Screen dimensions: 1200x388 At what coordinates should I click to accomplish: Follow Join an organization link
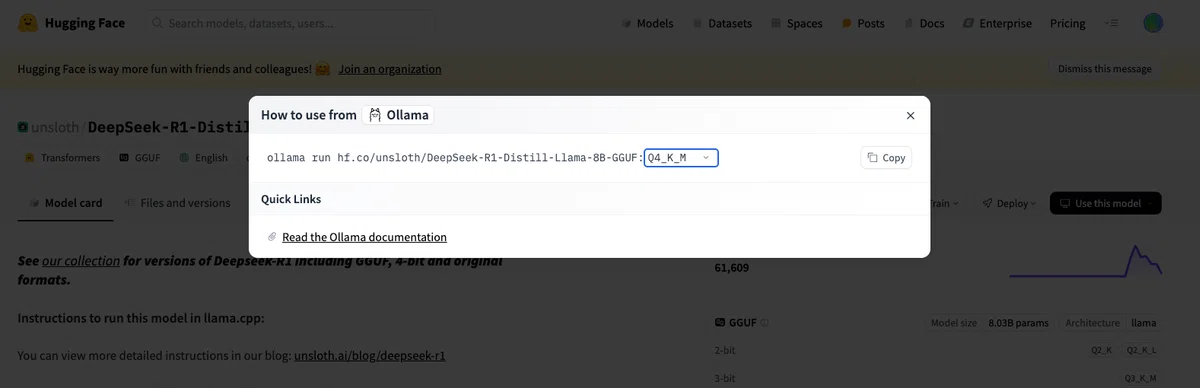pos(389,69)
